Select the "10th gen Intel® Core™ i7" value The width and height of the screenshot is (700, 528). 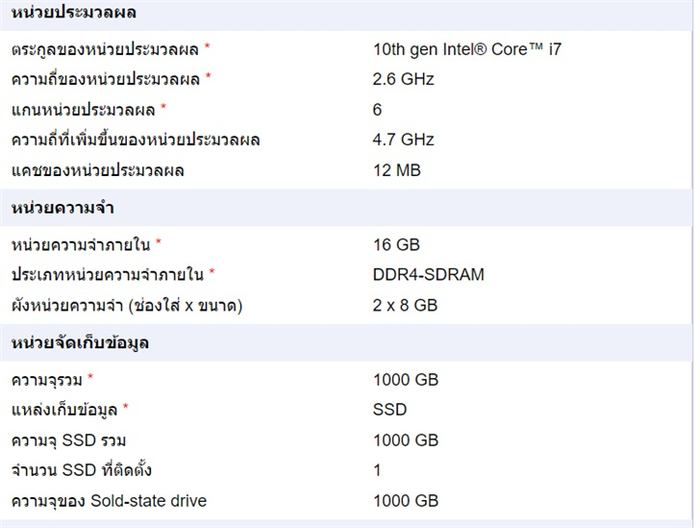pos(467,48)
